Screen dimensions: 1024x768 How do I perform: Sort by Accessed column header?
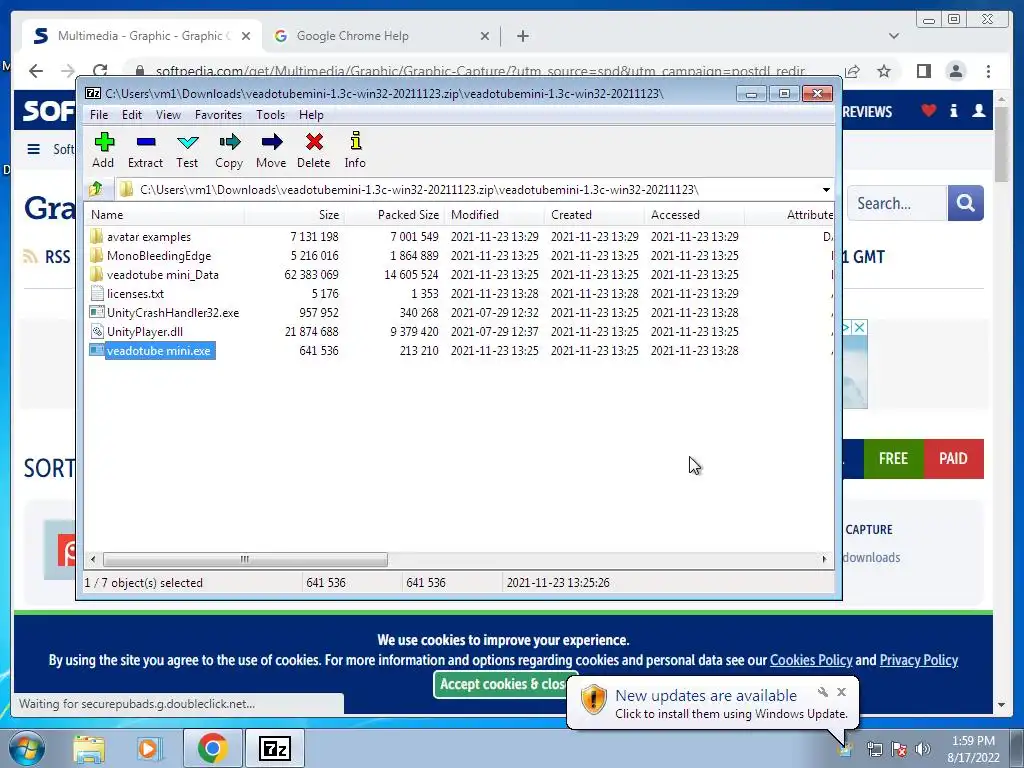coord(694,215)
